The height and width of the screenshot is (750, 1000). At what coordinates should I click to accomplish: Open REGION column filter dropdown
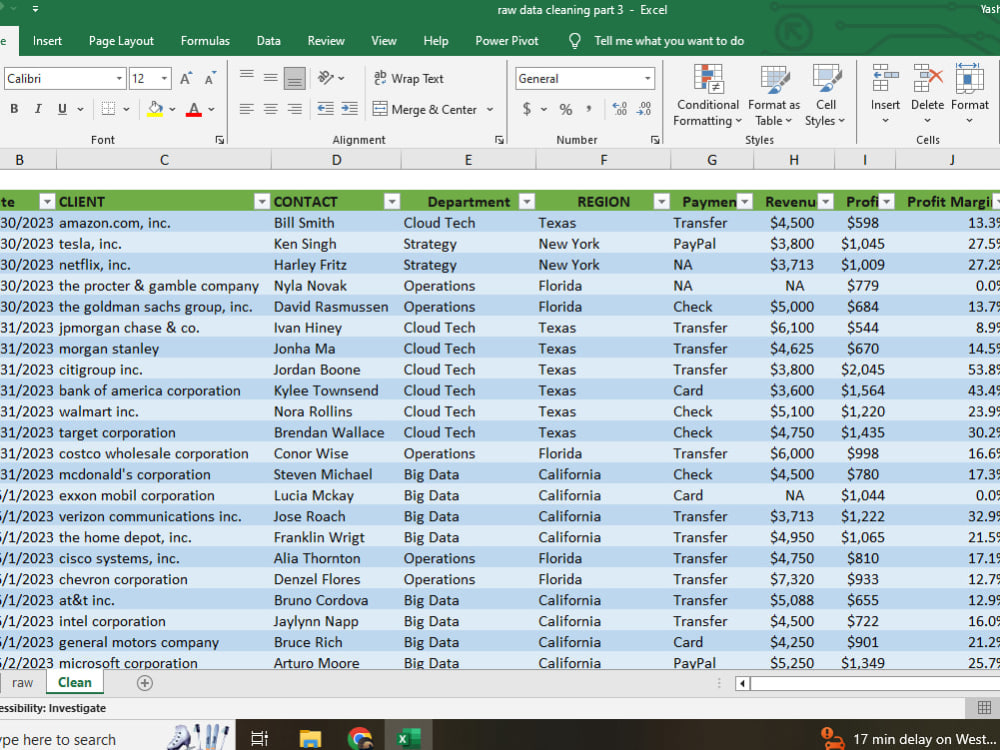(x=661, y=202)
